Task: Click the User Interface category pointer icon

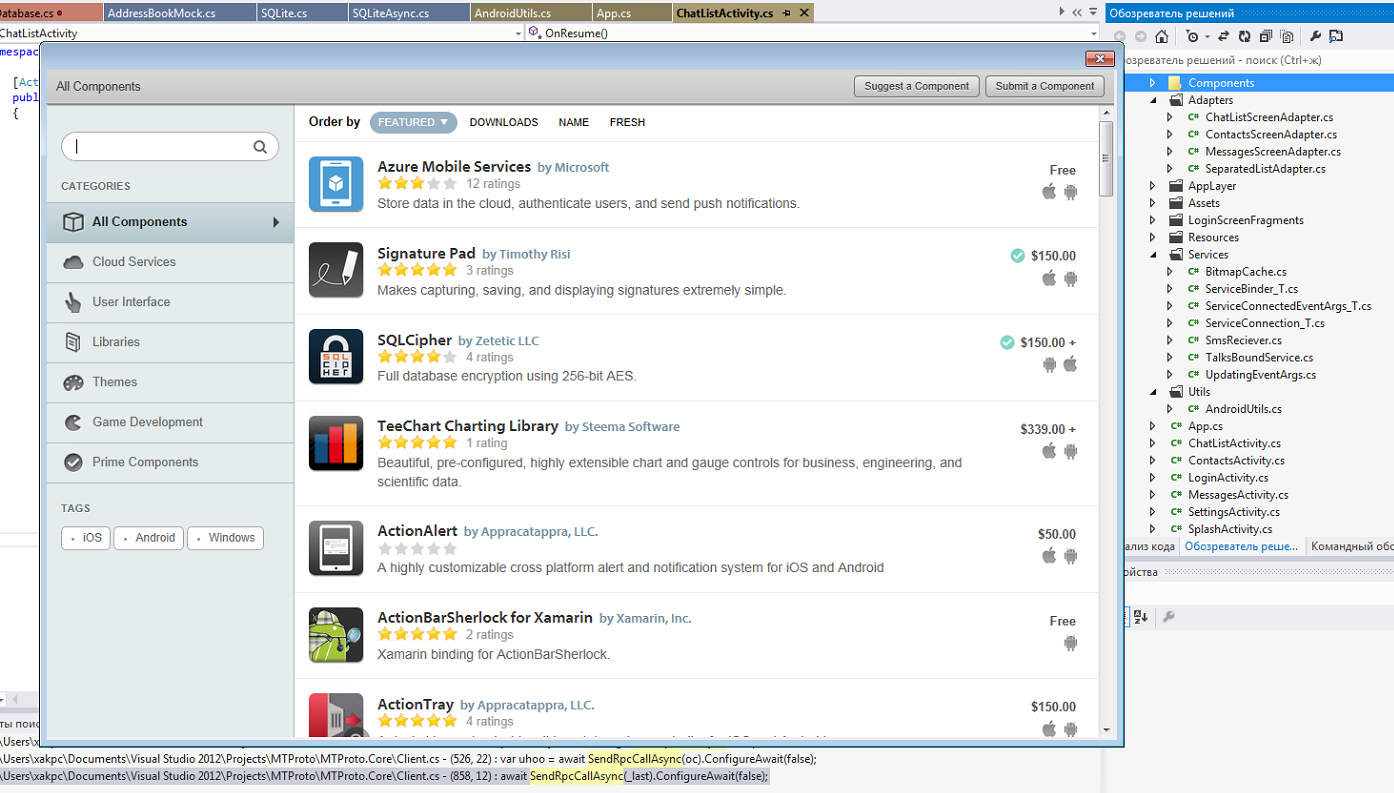Action: [x=73, y=302]
